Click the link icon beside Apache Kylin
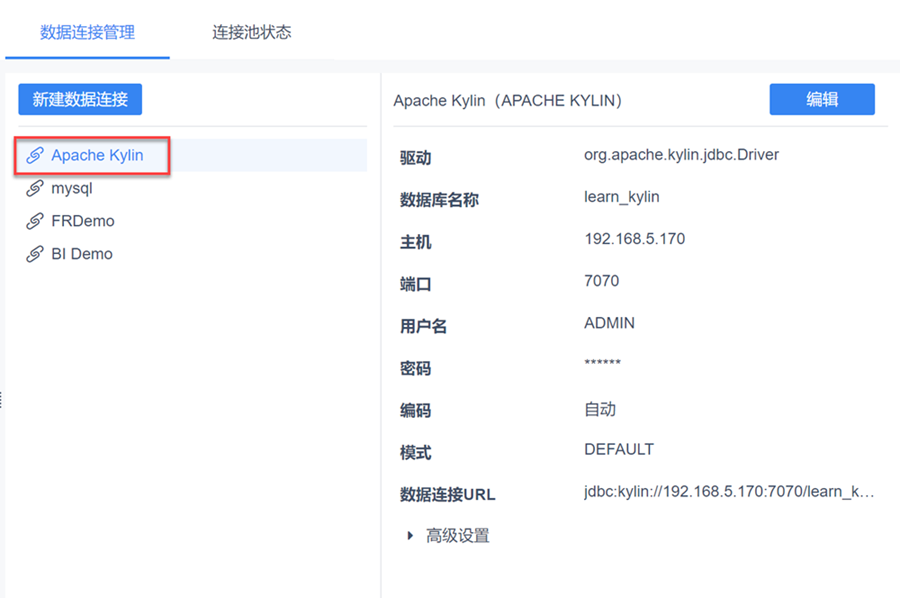 tap(35, 155)
